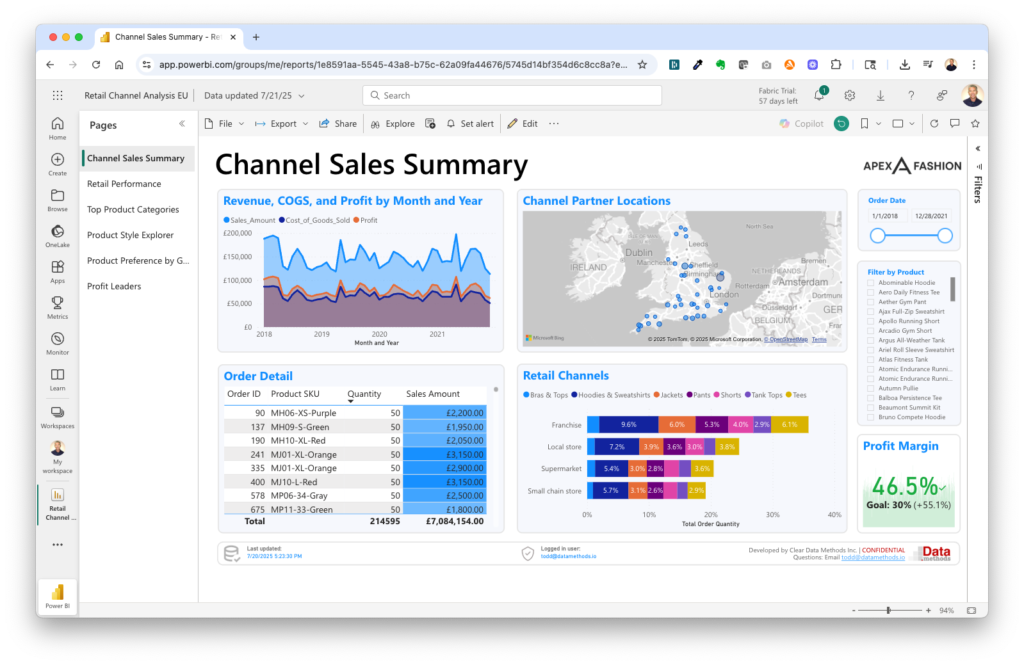Check the Abominable Hoodie product filter
The image size is (1024, 665).
[x=871, y=283]
